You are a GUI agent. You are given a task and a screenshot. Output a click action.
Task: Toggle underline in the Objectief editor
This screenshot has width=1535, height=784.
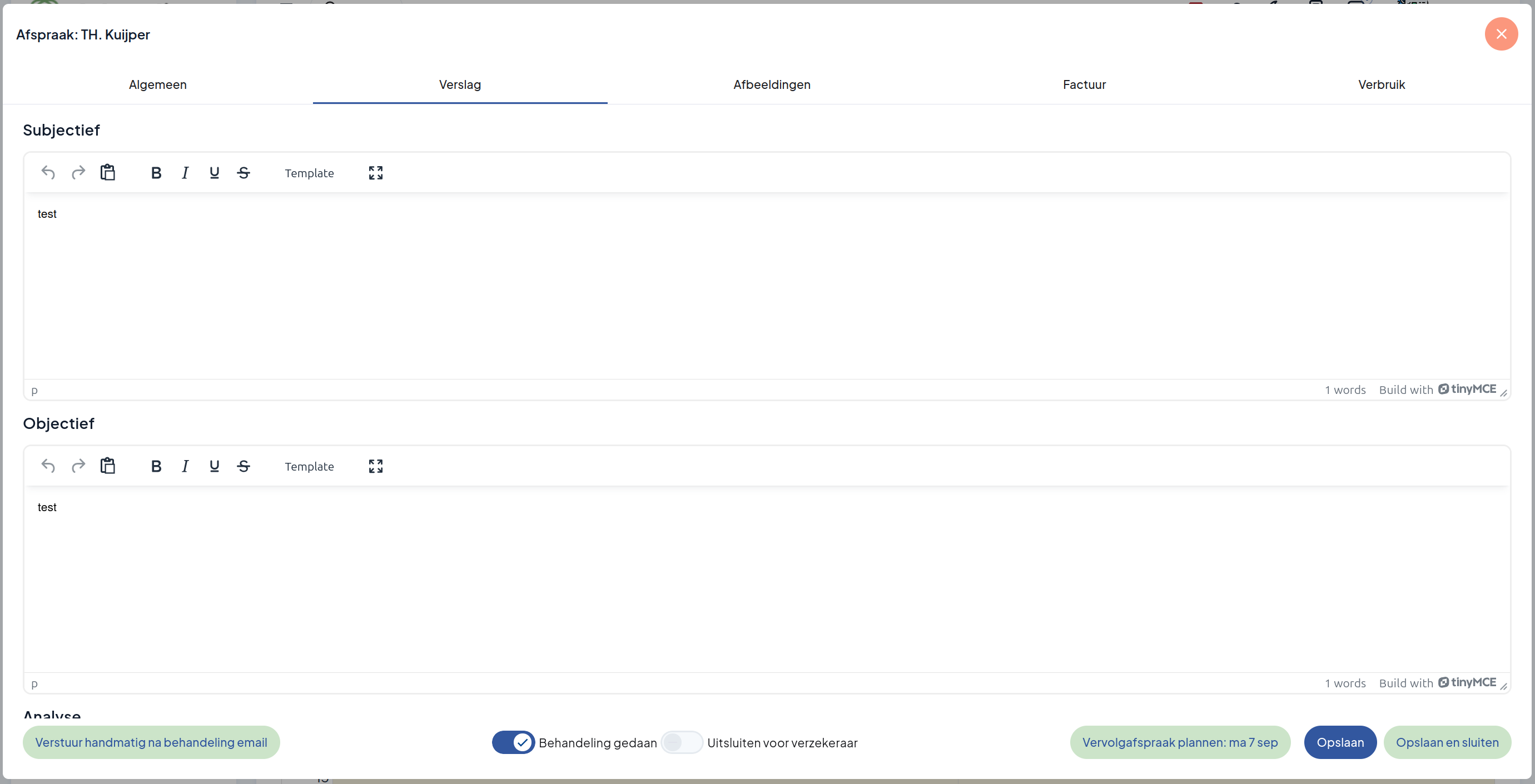pyautogui.click(x=215, y=466)
